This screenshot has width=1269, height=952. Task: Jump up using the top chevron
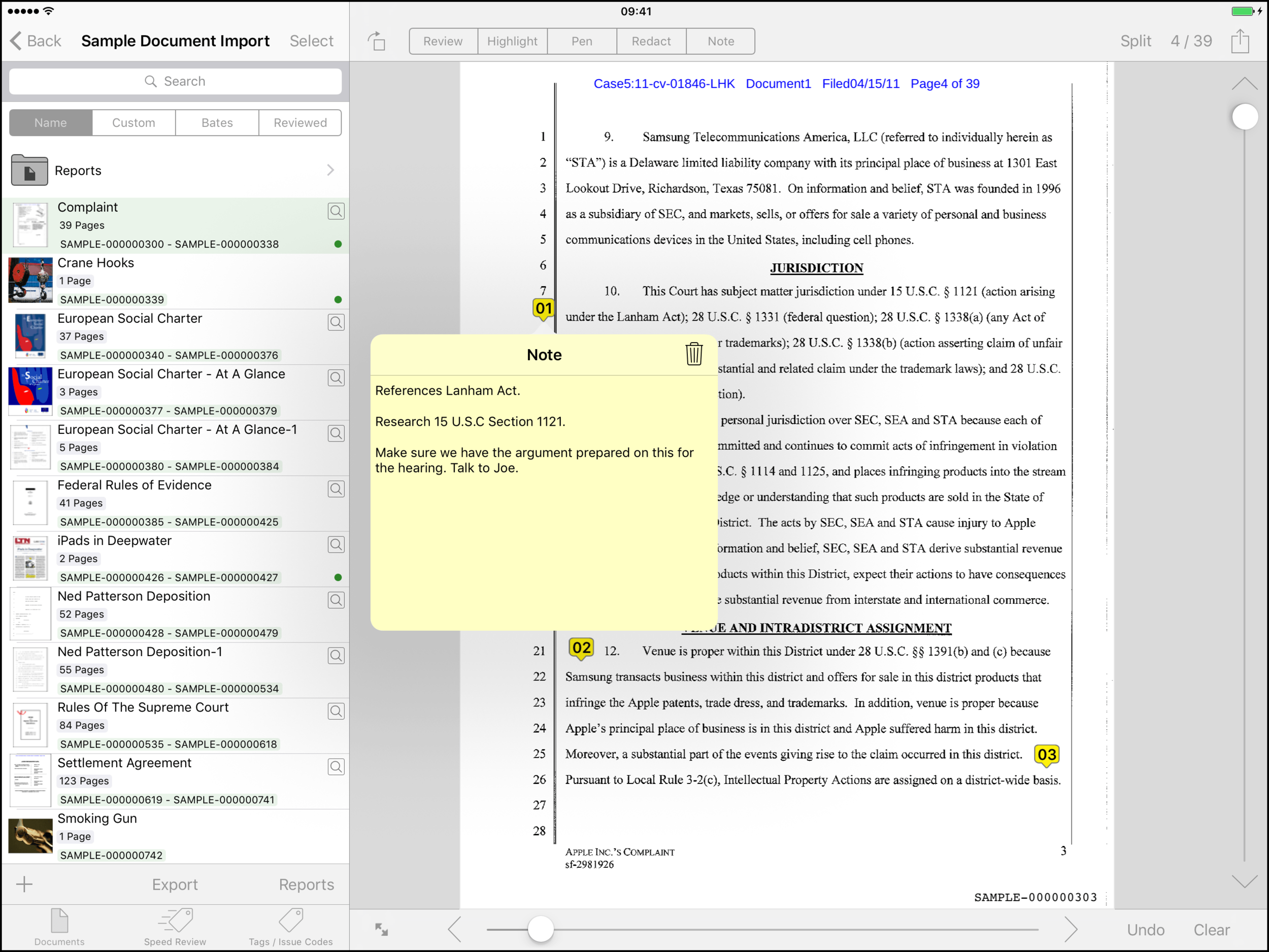pos(1244,83)
